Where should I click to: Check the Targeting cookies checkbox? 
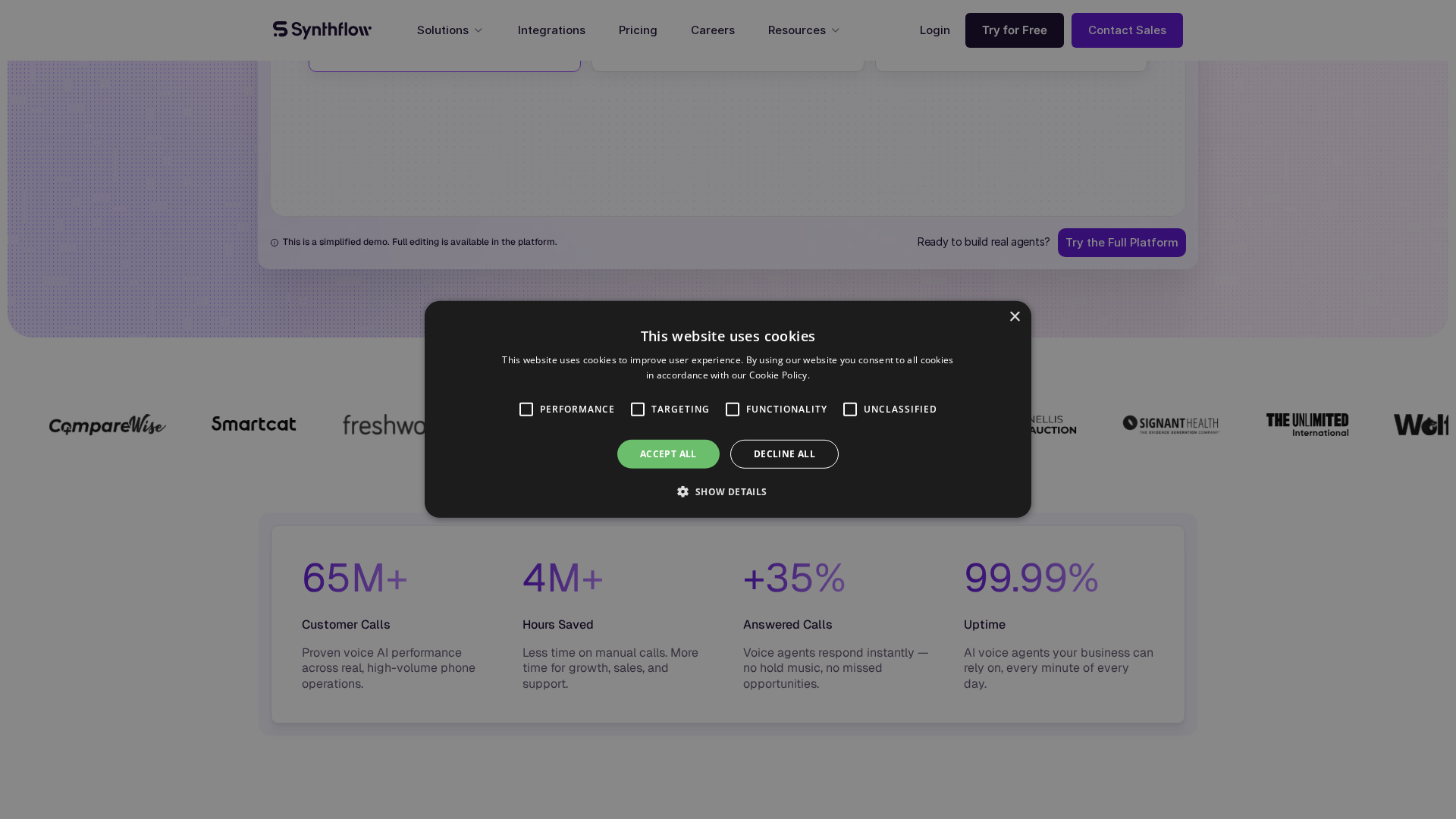(638, 409)
